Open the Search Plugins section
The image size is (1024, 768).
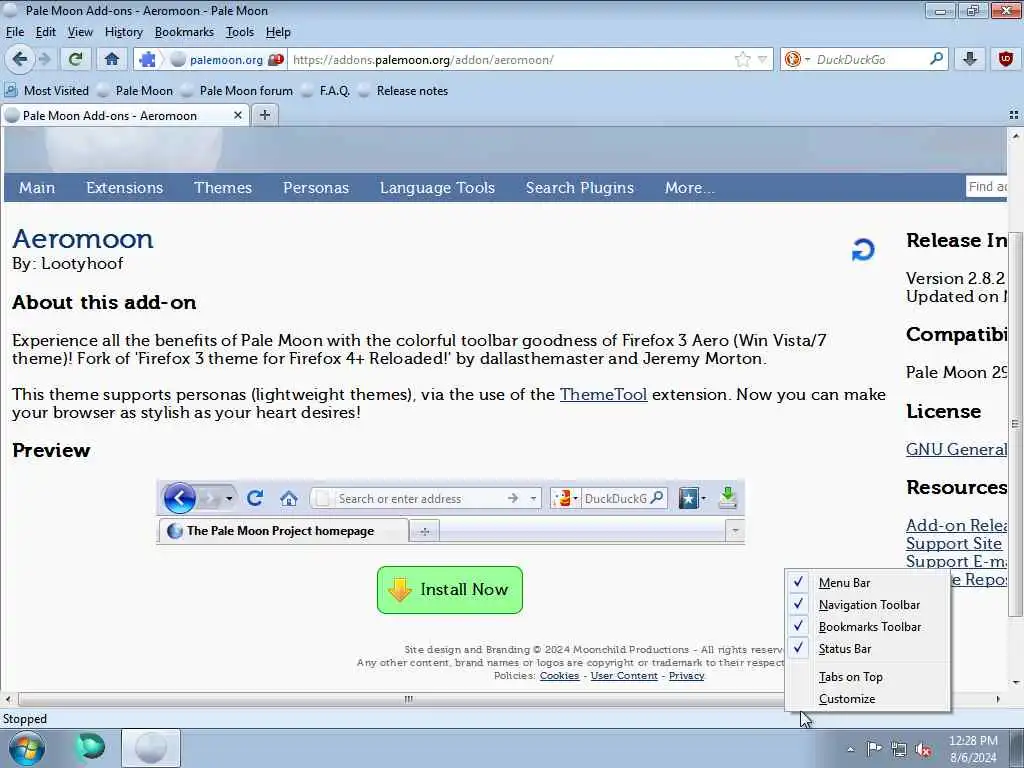580,187
